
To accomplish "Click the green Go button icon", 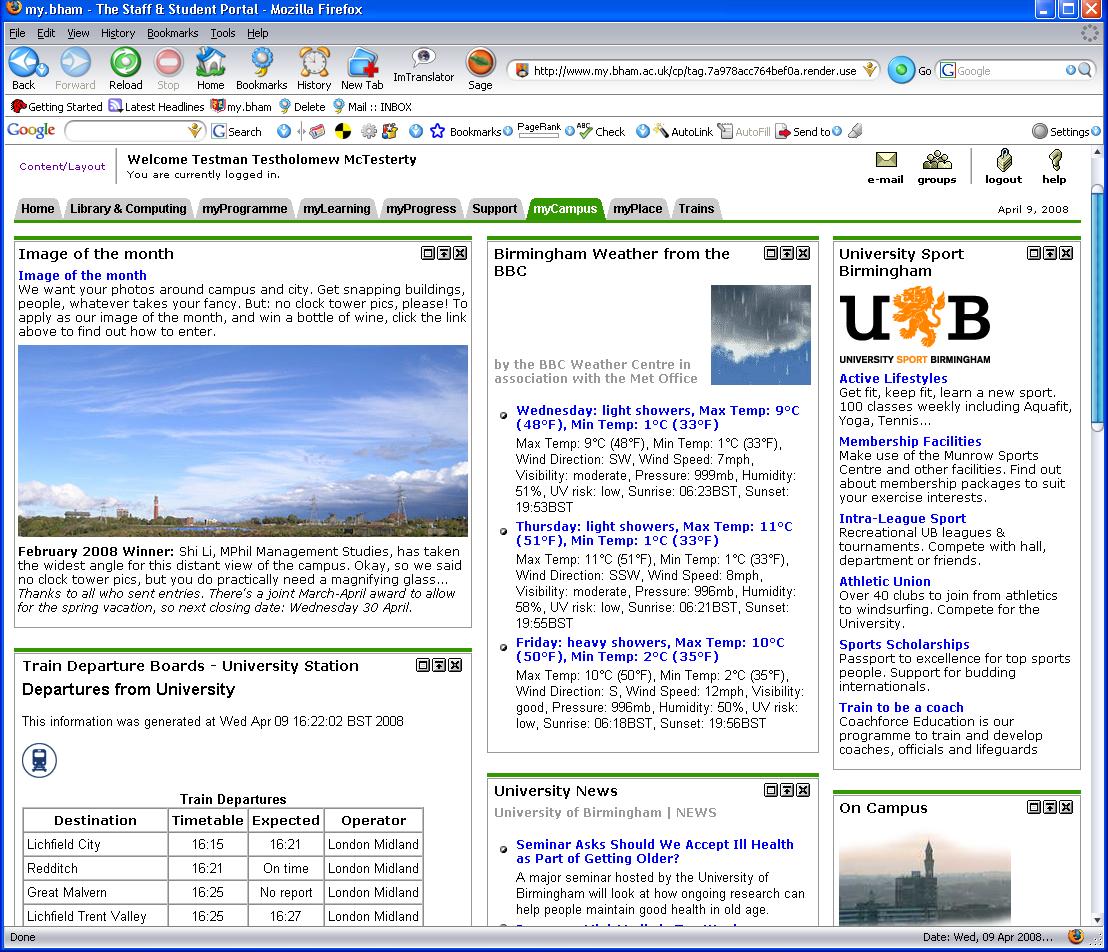I will point(901,70).
